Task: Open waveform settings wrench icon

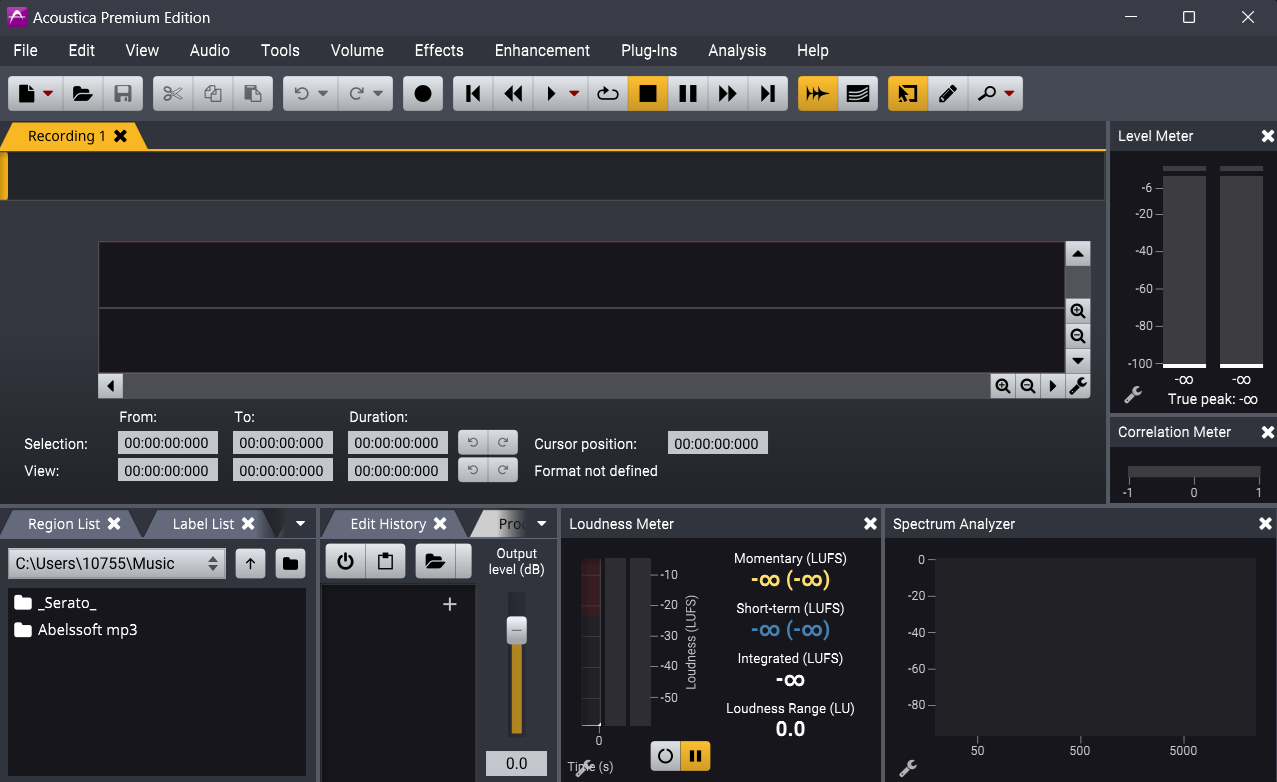Action: coord(1078,386)
